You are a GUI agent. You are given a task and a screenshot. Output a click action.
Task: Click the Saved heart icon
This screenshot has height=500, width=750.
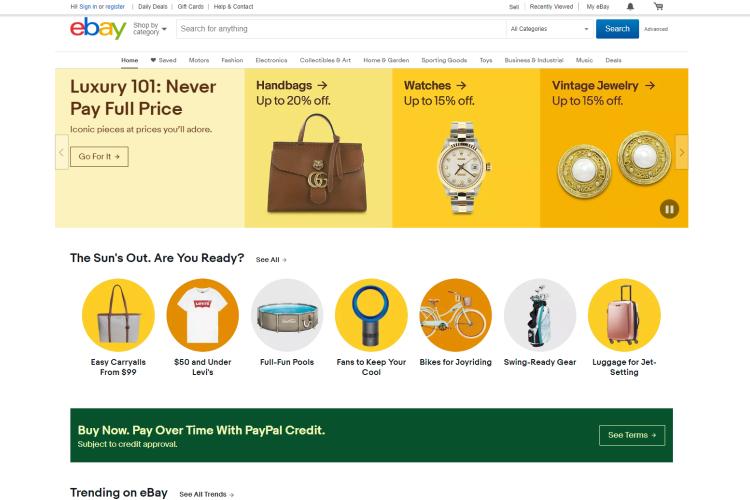click(x=153, y=60)
